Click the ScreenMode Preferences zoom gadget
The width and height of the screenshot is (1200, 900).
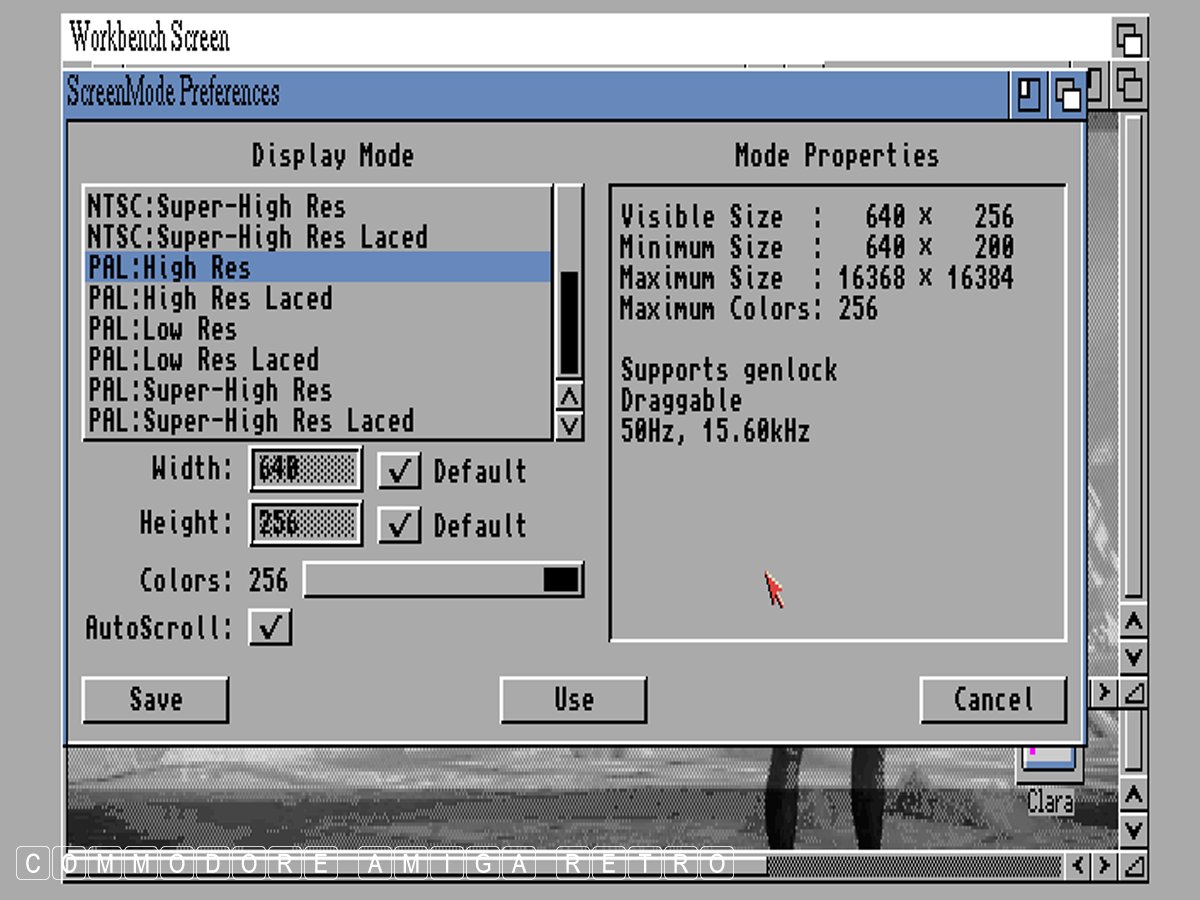pyautogui.click(x=1029, y=95)
